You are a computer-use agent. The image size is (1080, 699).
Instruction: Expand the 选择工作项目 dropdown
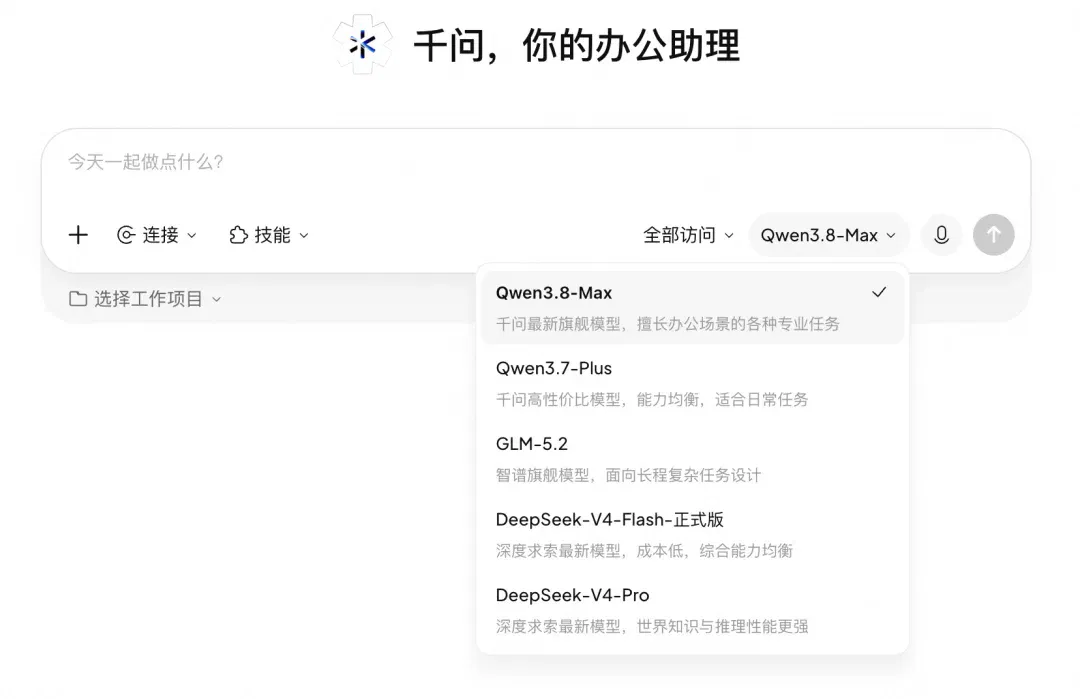(145, 299)
